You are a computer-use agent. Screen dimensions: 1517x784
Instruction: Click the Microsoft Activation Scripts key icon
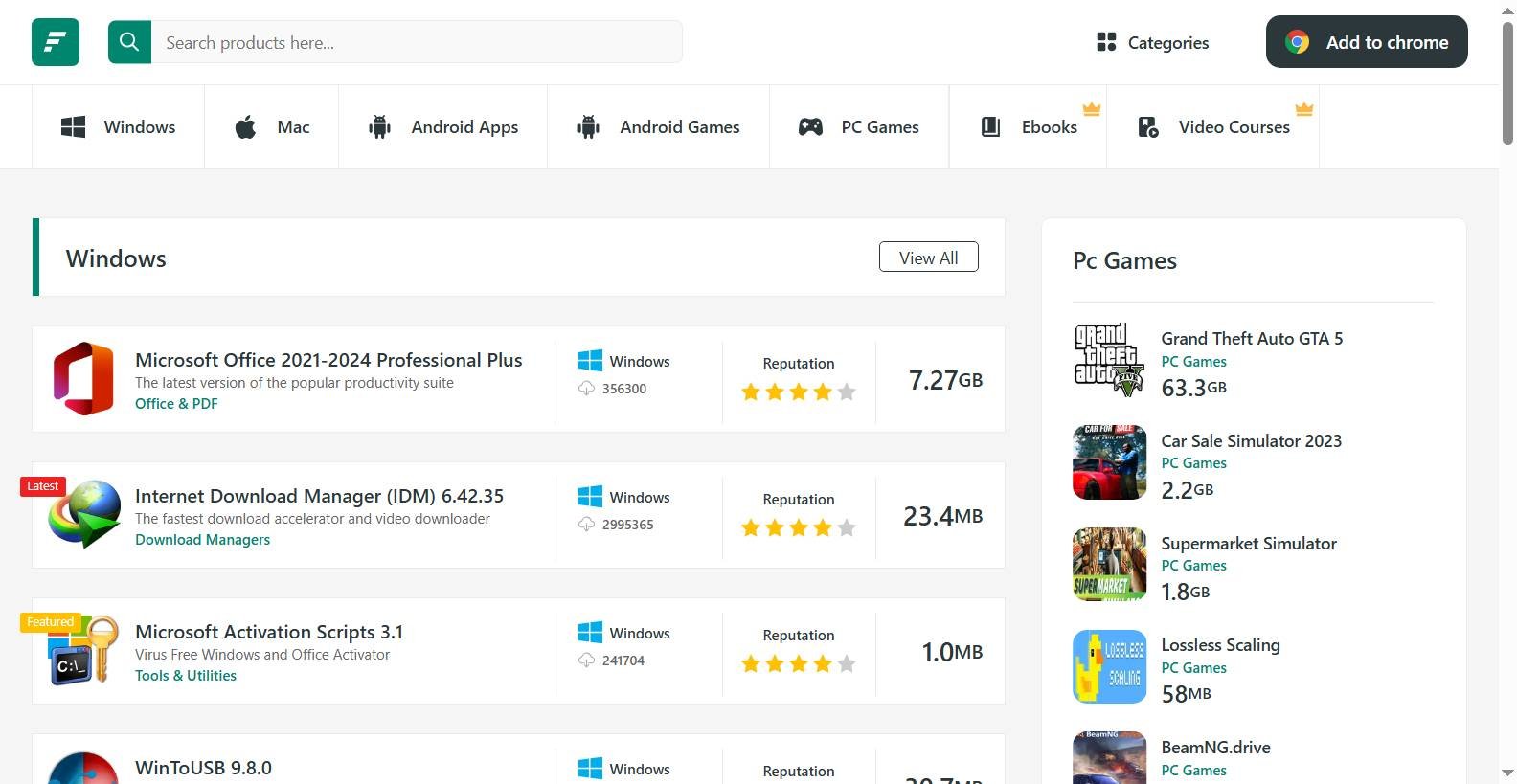(x=84, y=651)
